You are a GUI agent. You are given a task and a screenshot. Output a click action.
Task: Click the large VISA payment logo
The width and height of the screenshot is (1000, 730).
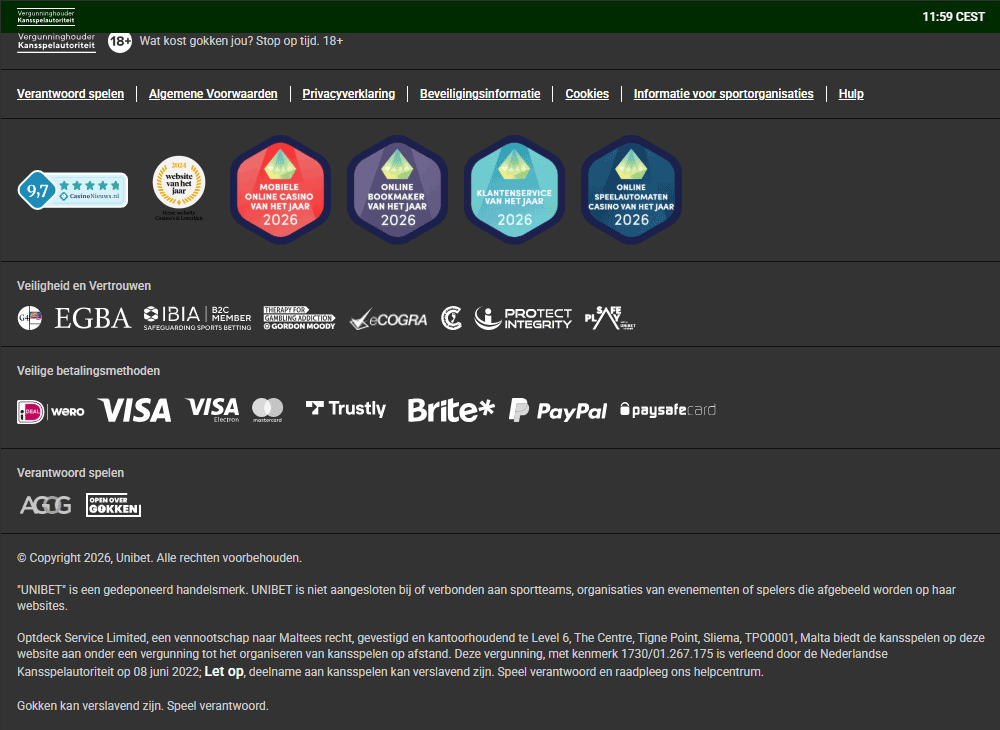pos(135,410)
